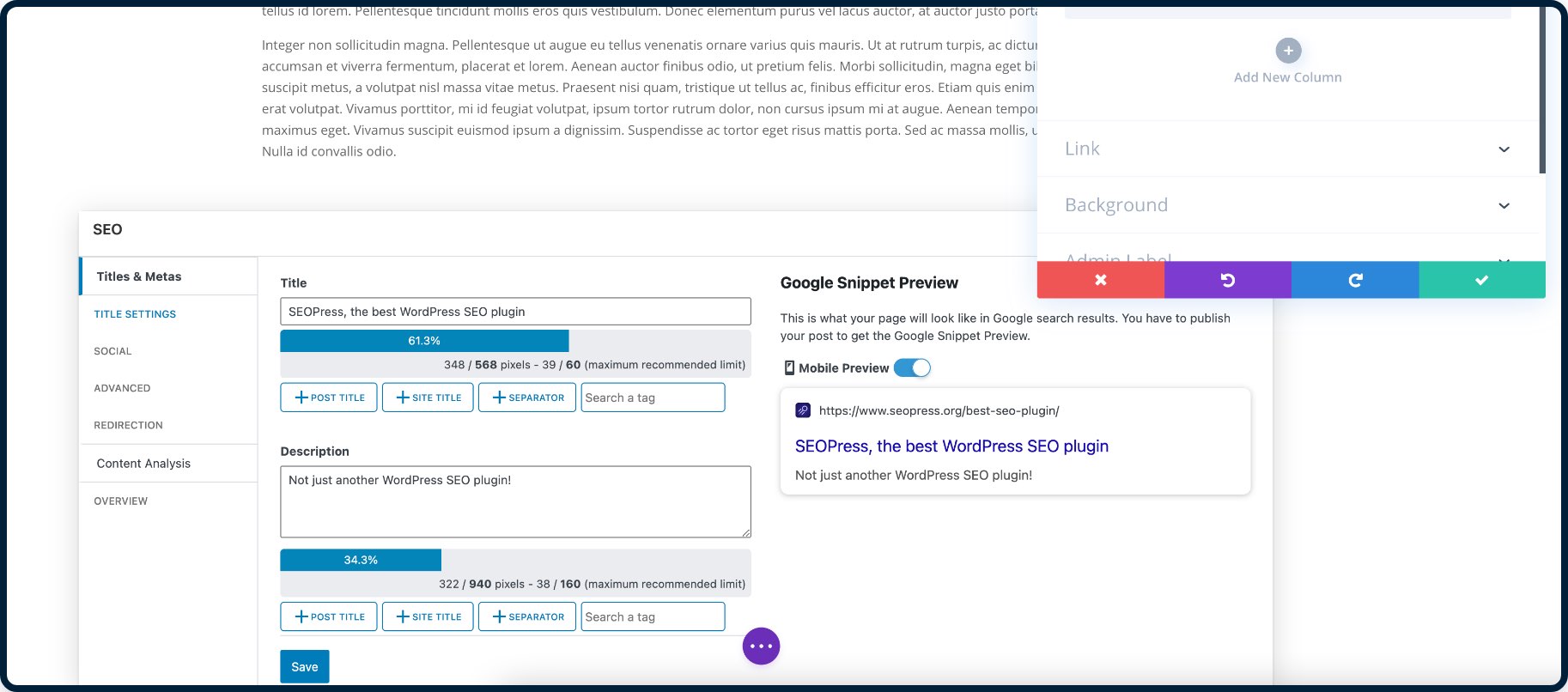Click the Google Snippet Preview heading
This screenshot has height=692, width=1568.
click(869, 282)
